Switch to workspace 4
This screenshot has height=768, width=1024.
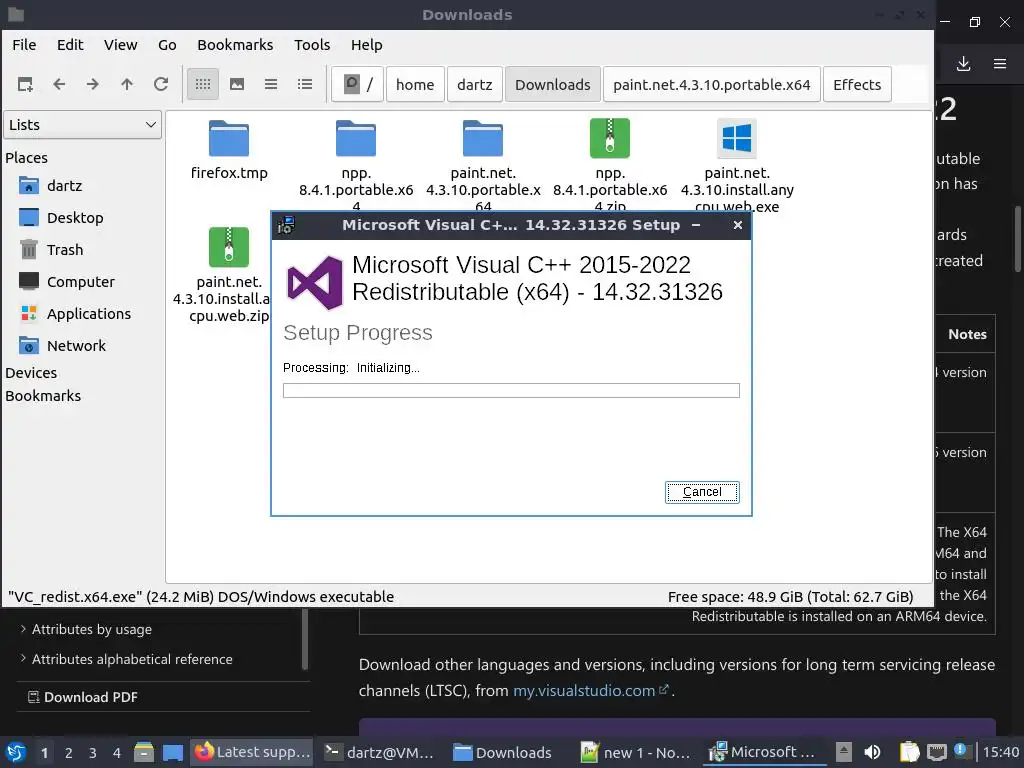117,753
